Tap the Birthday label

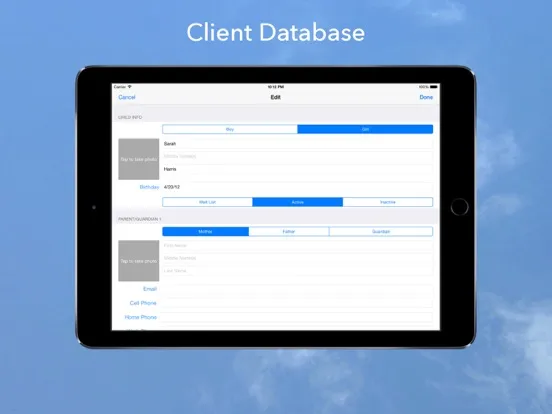[149, 187]
